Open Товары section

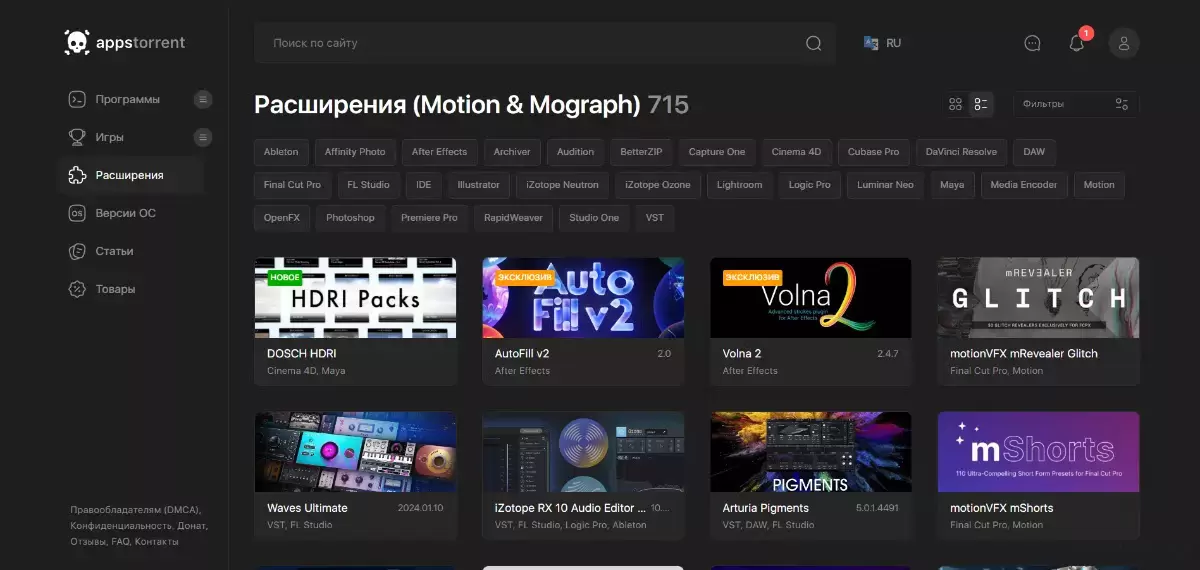(x=115, y=289)
